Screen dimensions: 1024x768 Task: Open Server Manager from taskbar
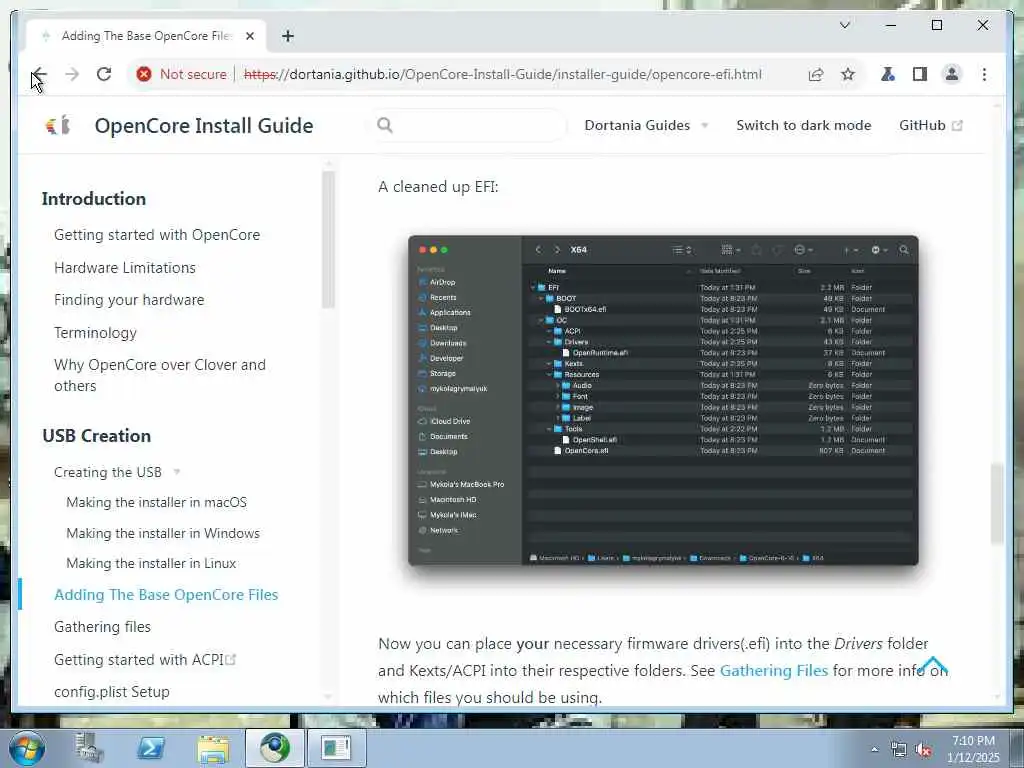[x=89, y=748]
